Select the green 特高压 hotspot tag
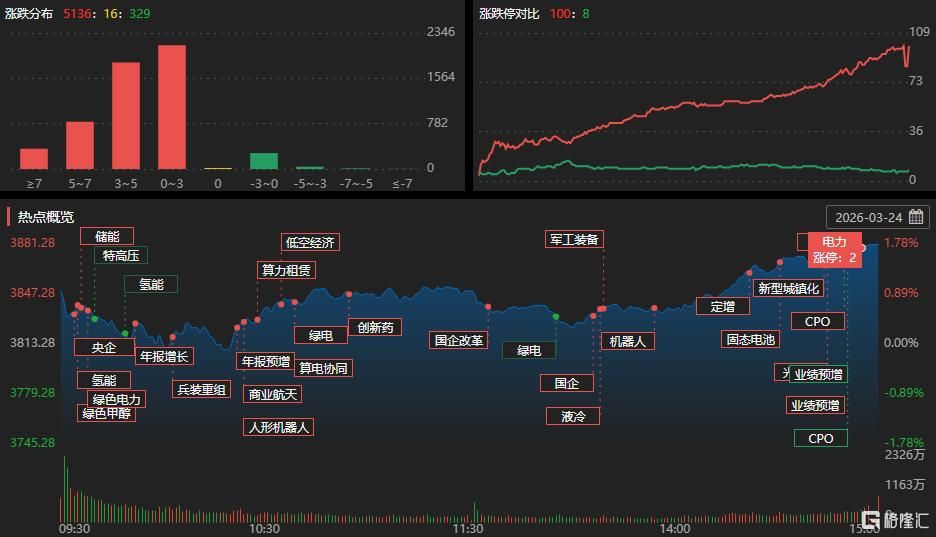The height and width of the screenshot is (537, 936). (x=121, y=255)
